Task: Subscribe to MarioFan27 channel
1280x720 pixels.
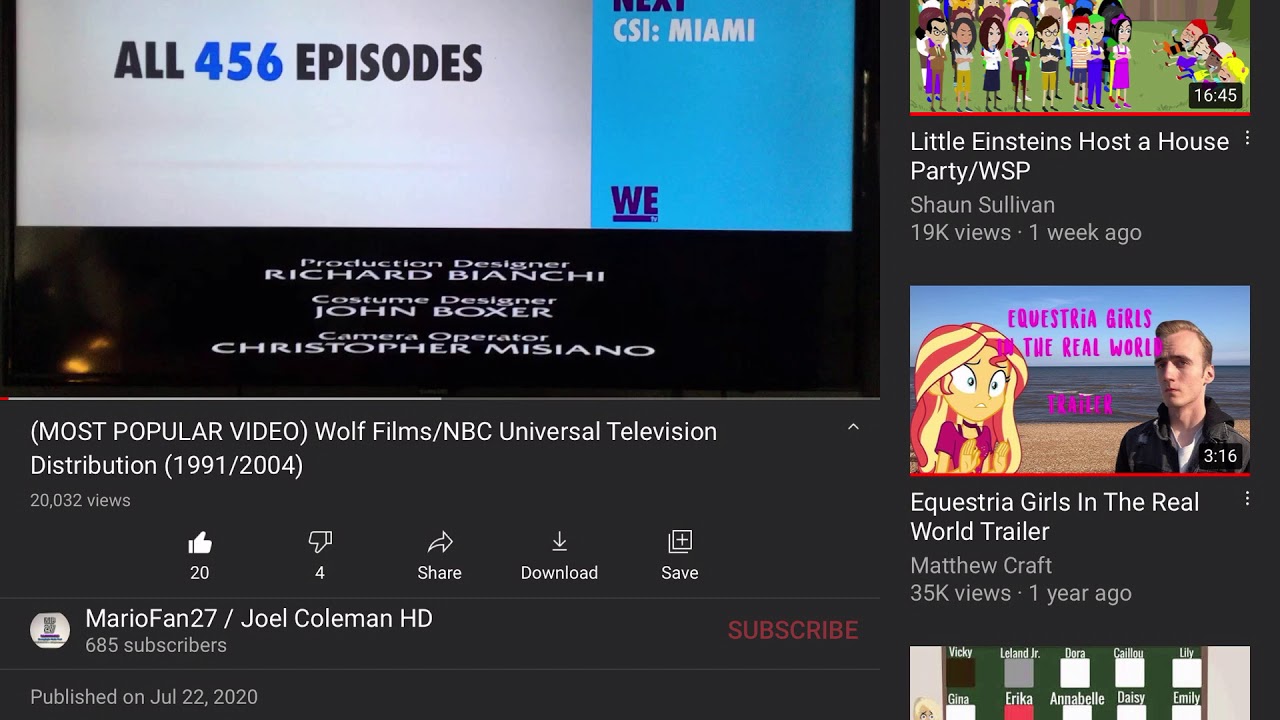Action: (x=793, y=630)
